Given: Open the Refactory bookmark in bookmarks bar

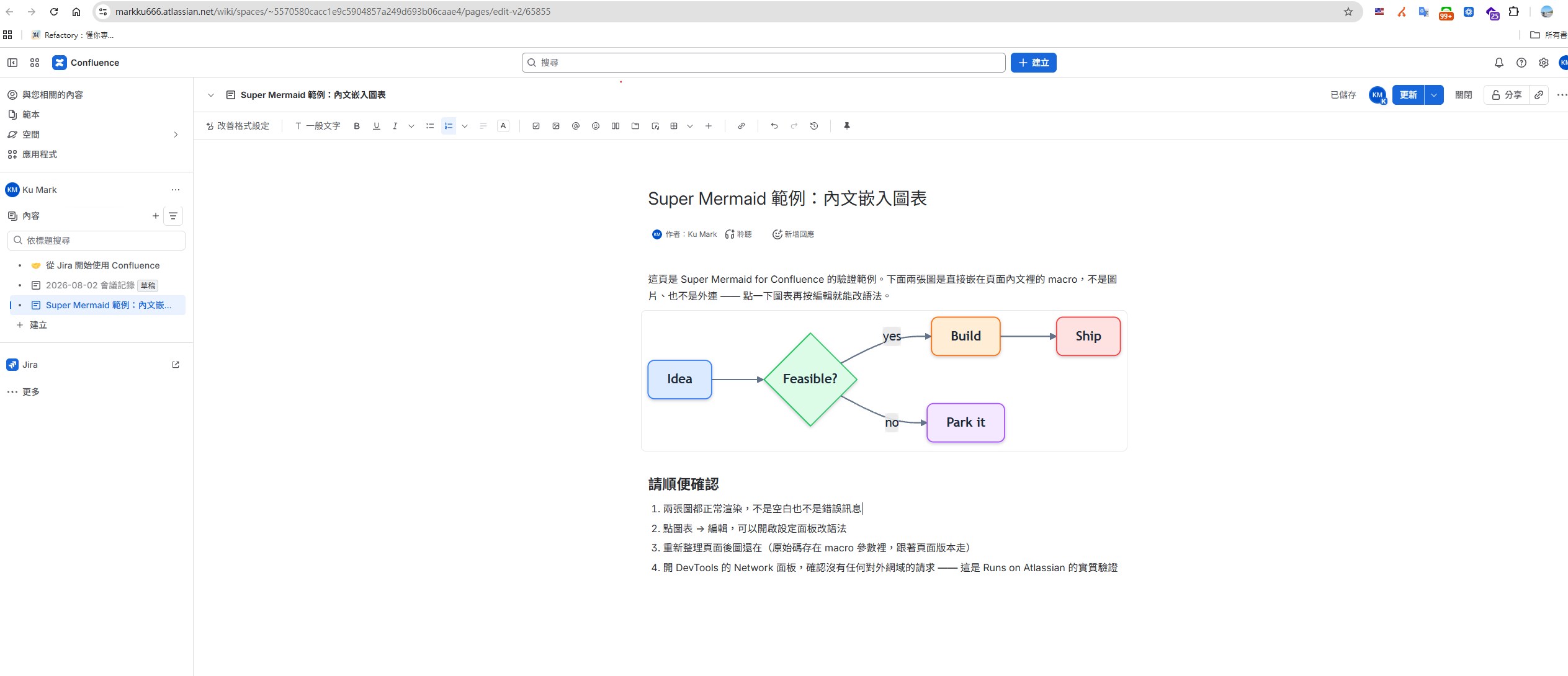Looking at the screenshot, I should pyautogui.click(x=73, y=35).
